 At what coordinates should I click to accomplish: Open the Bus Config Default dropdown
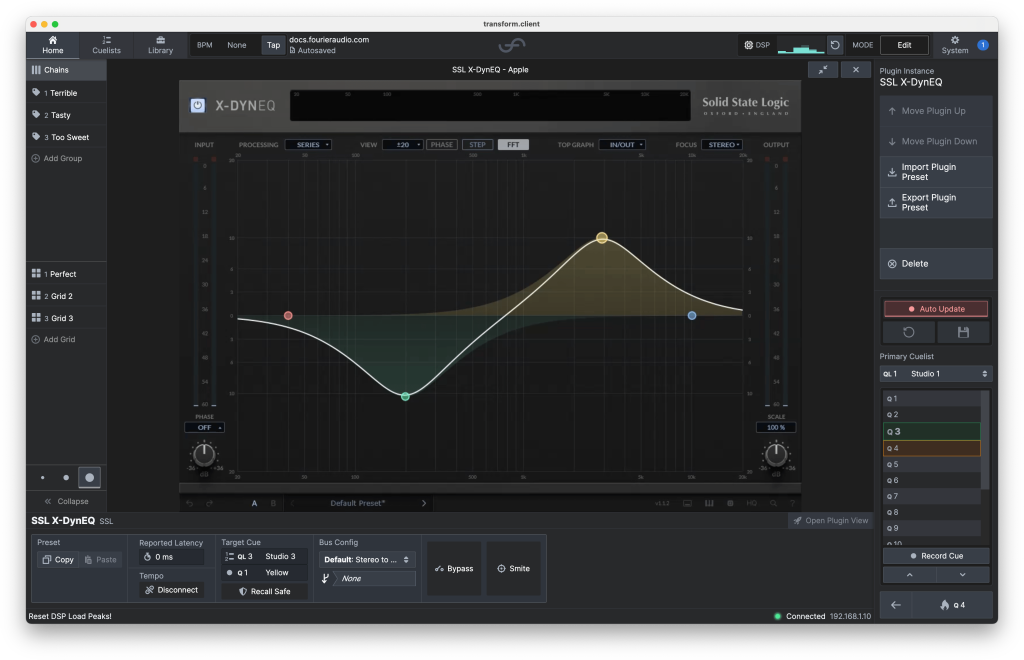pyautogui.click(x=367, y=560)
